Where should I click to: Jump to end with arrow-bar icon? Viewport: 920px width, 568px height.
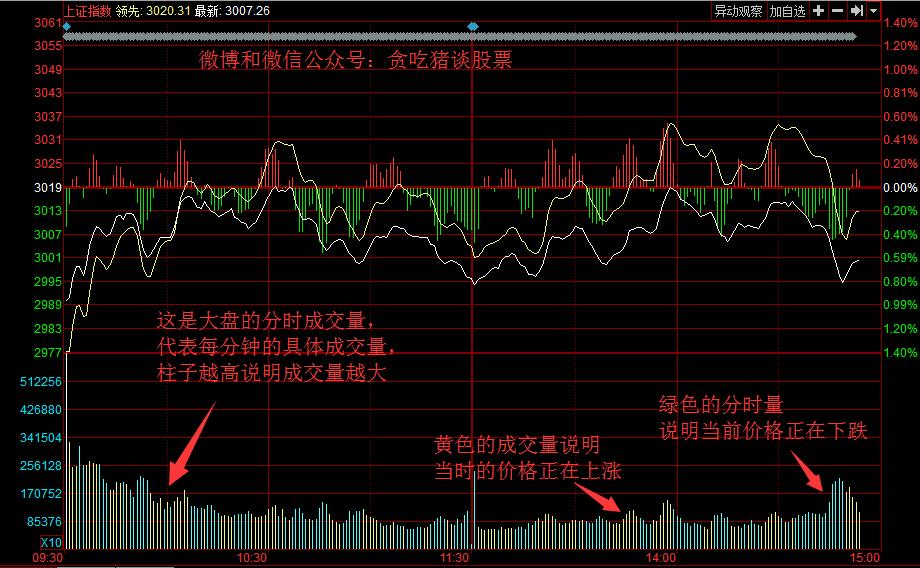857,11
